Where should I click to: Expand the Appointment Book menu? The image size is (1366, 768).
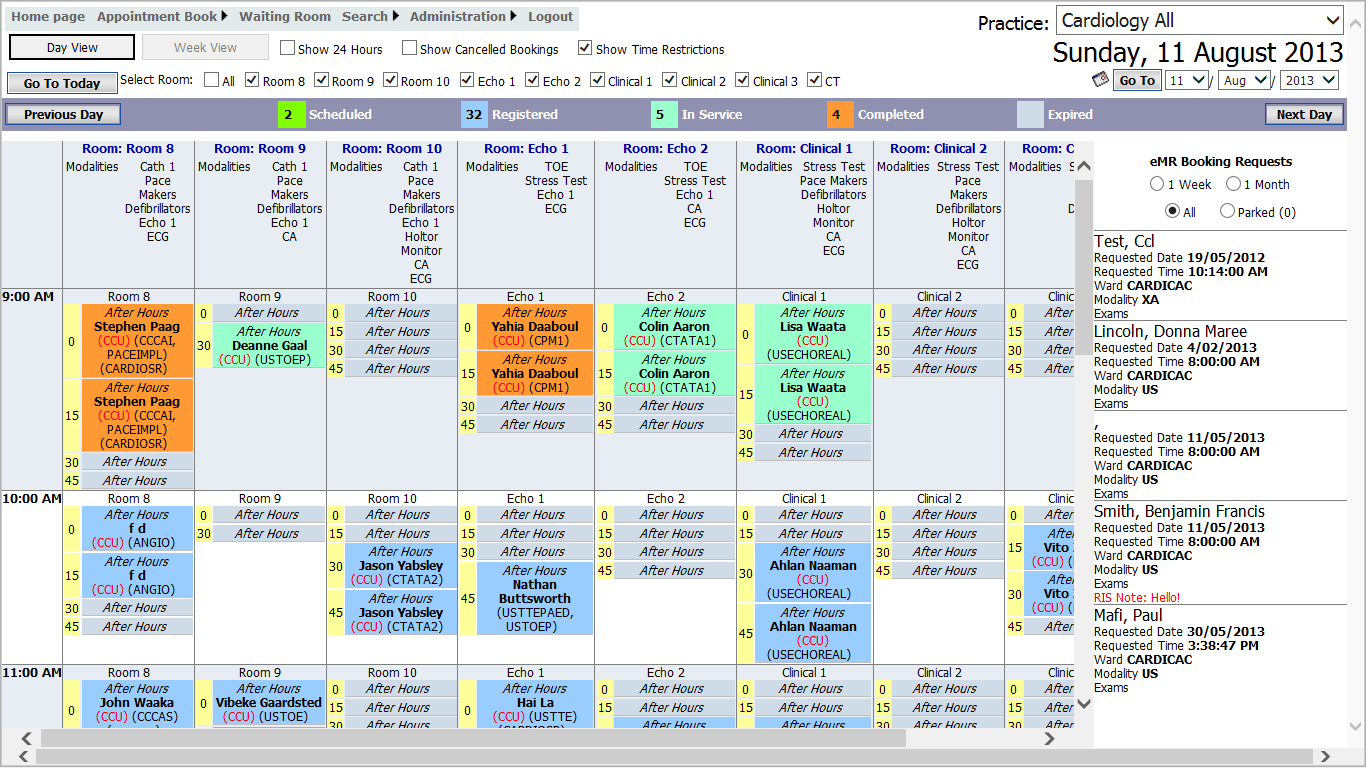162,16
